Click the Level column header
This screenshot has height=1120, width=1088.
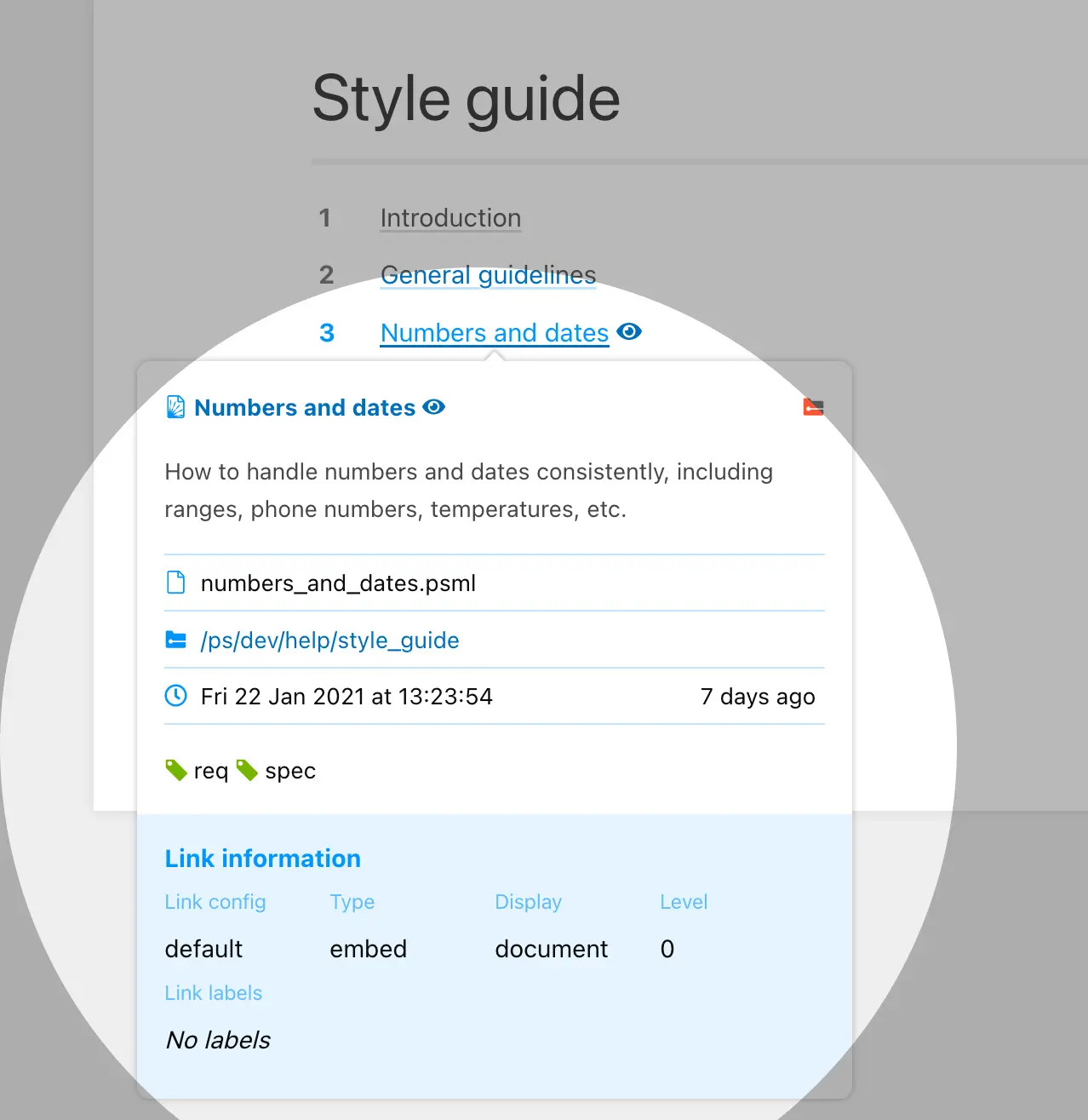pos(684,902)
